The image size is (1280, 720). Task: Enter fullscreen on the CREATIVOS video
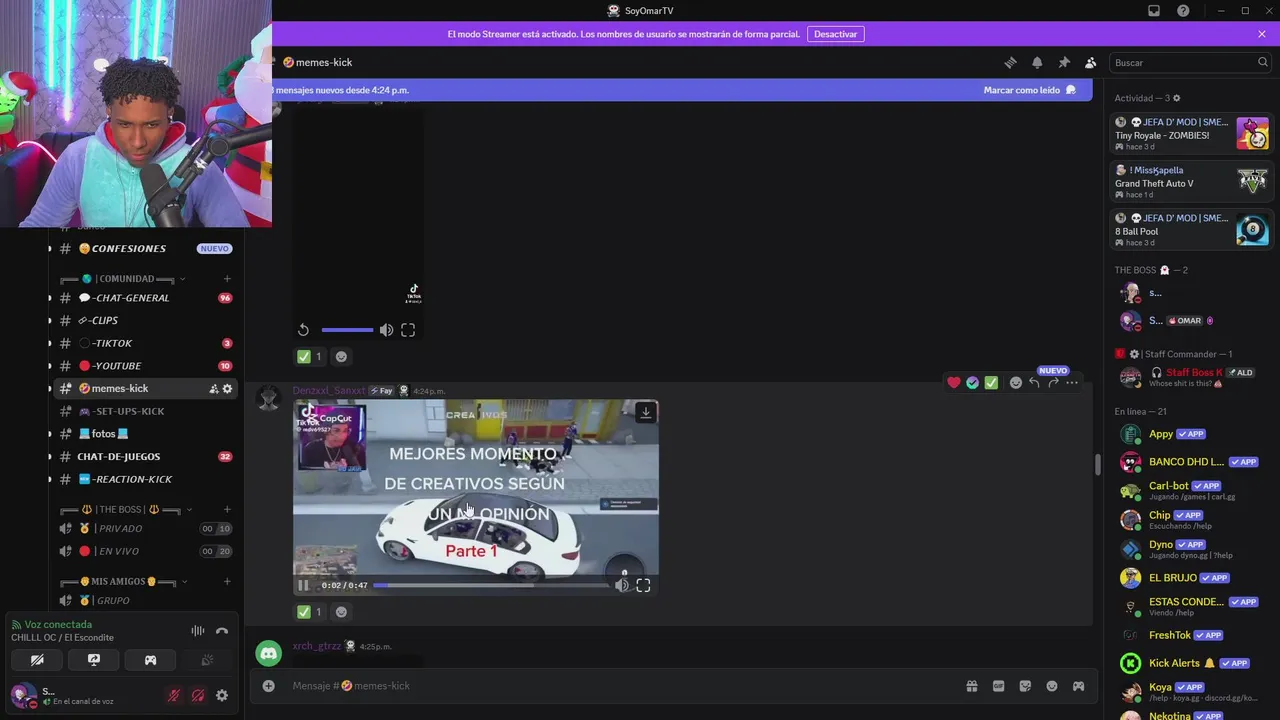(x=643, y=585)
